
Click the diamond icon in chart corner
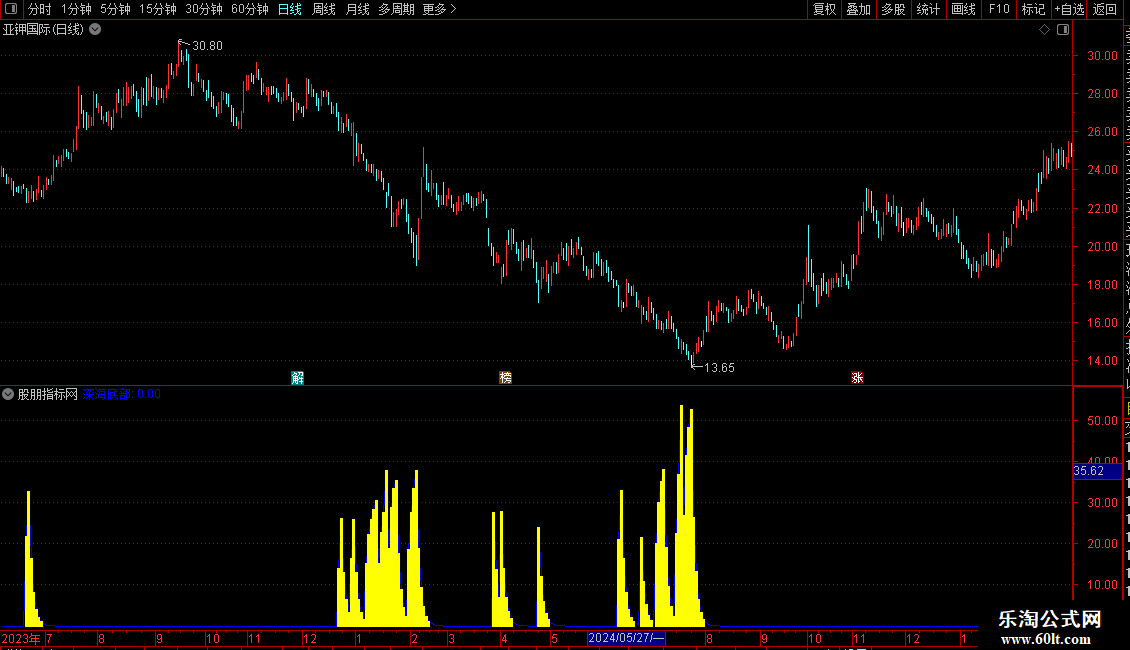(1044, 30)
